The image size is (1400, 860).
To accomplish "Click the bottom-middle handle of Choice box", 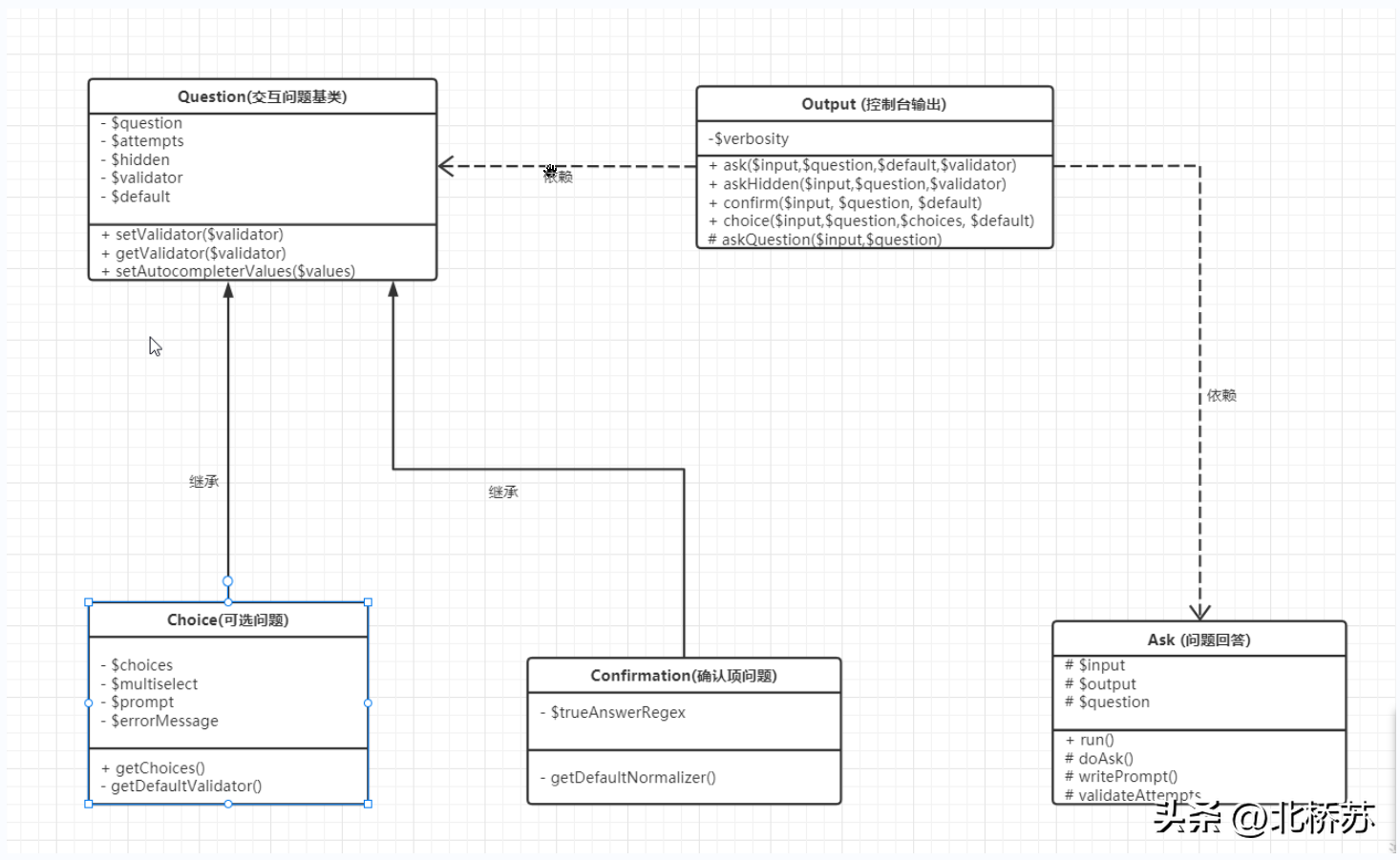I will click(228, 804).
